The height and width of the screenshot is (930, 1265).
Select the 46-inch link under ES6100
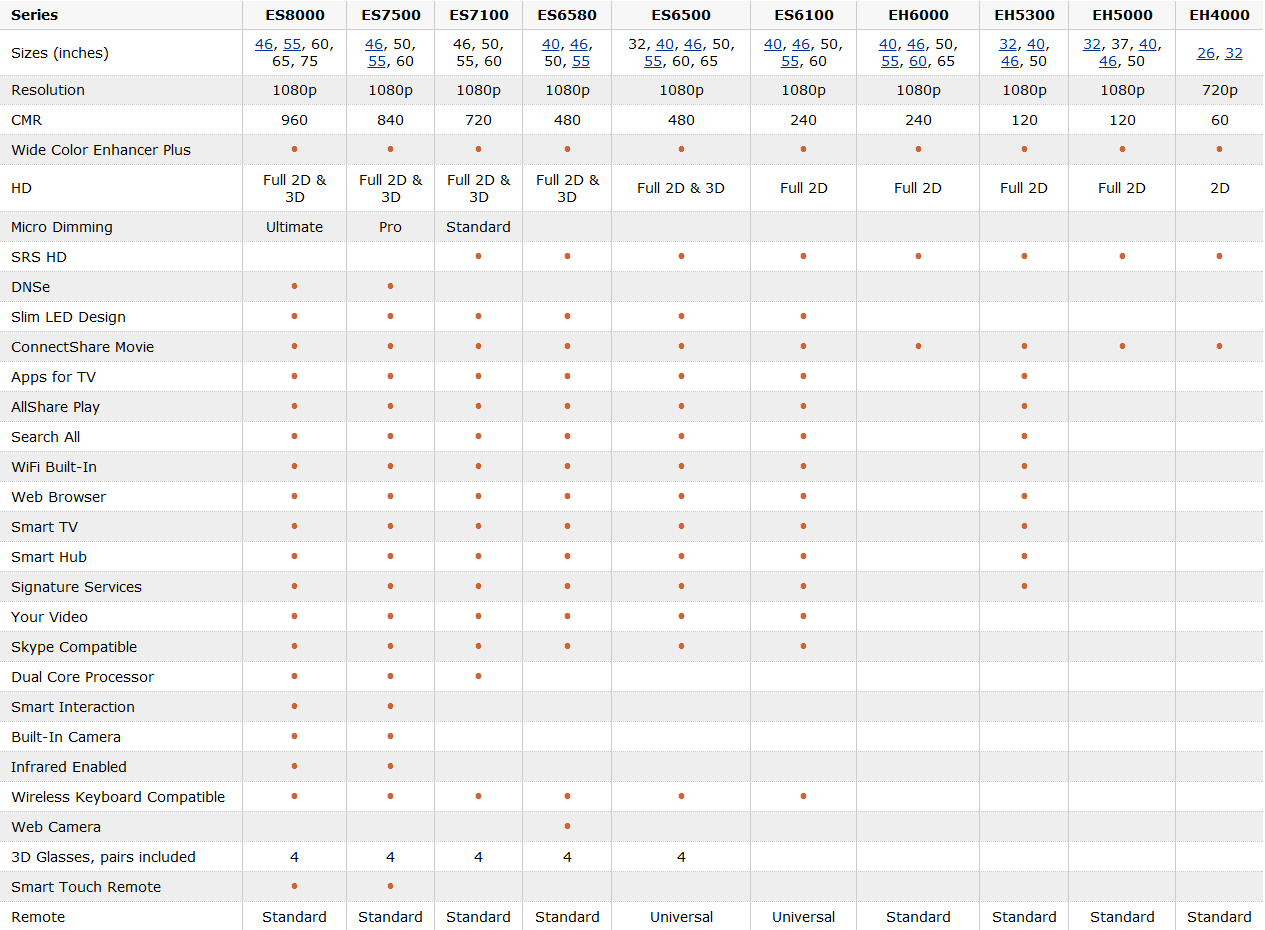[801, 44]
